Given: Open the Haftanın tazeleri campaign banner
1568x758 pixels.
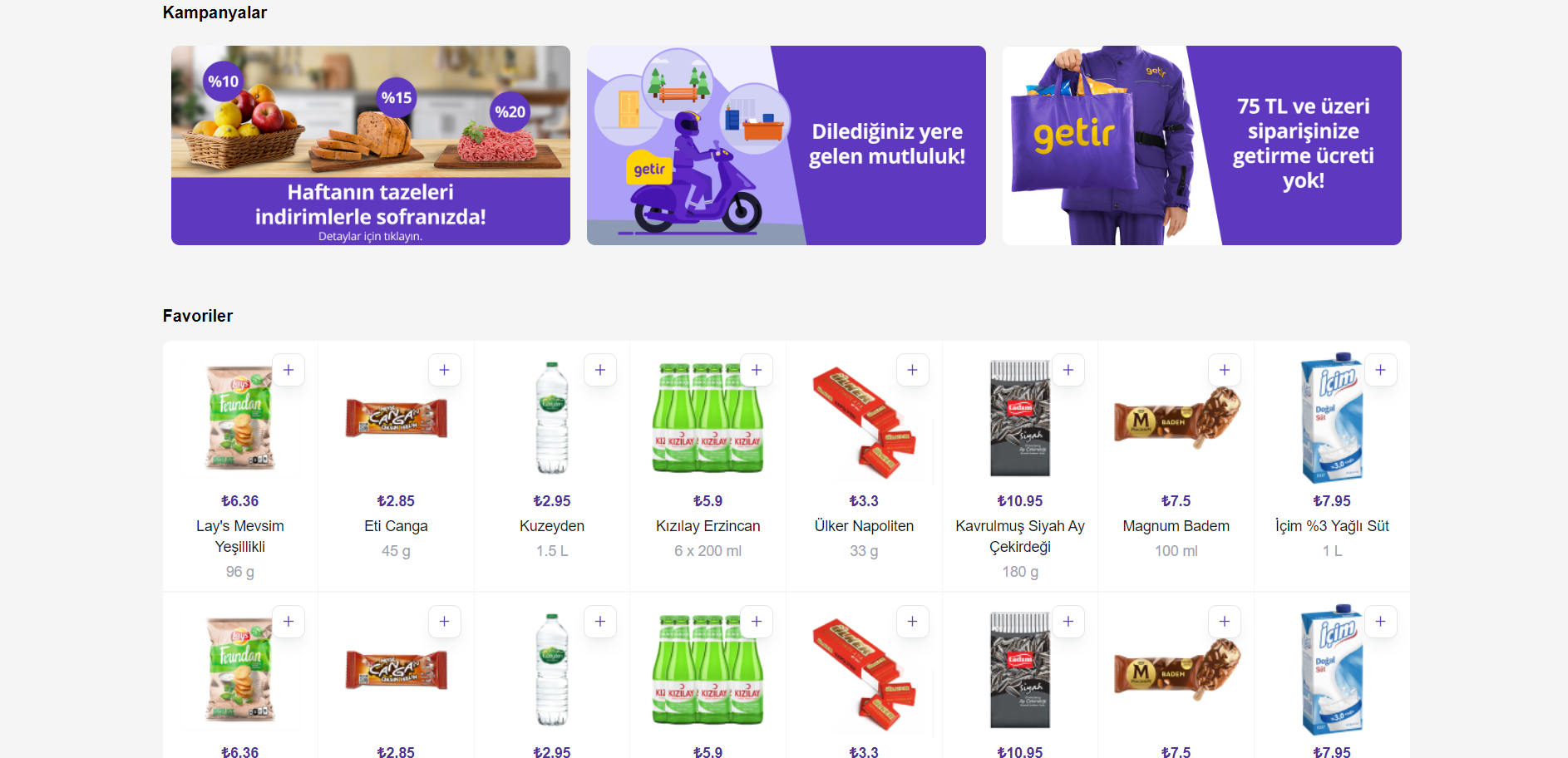Looking at the screenshot, I should point(371,145).
